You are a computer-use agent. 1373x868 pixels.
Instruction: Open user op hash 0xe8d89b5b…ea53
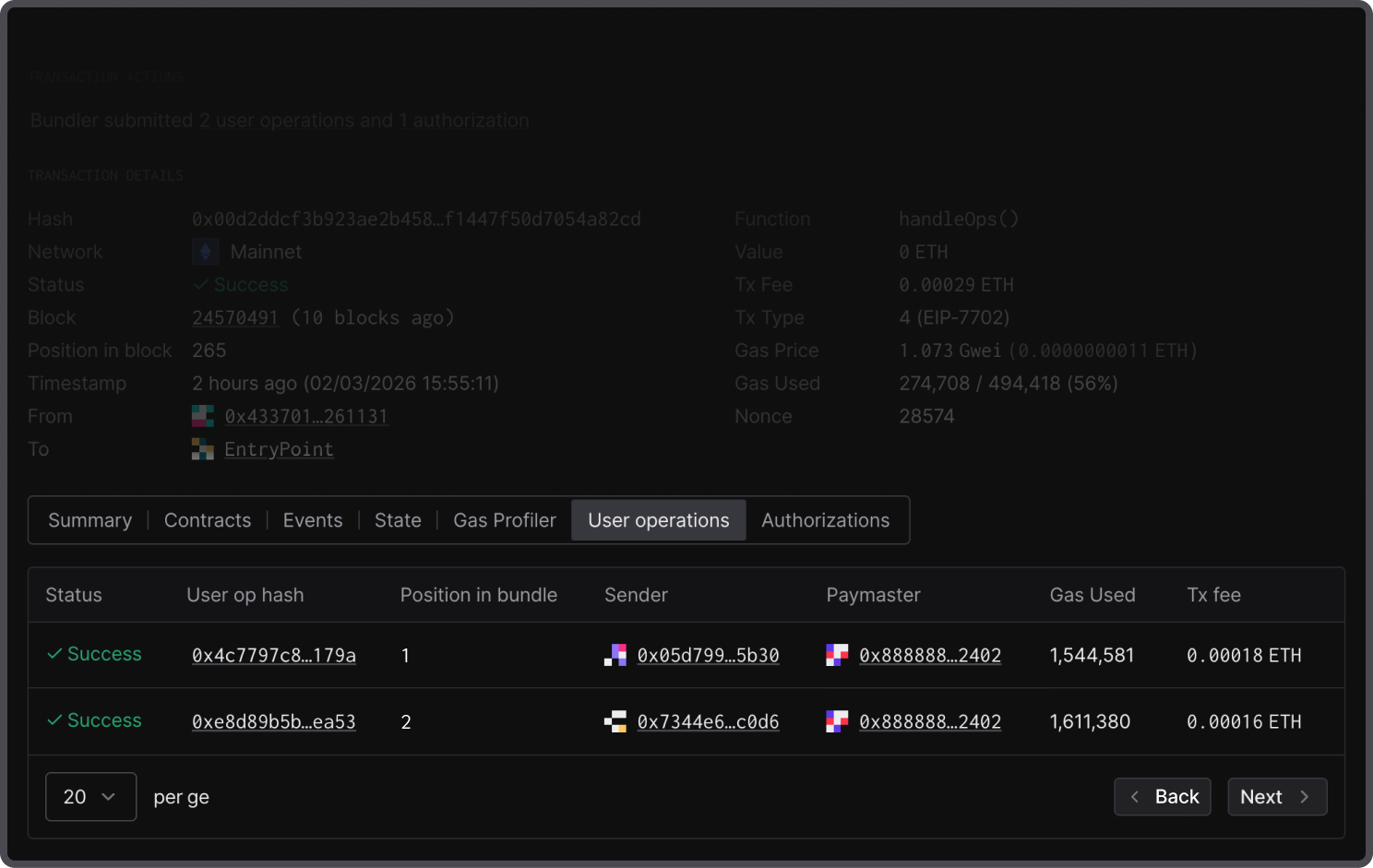[274, 721]
